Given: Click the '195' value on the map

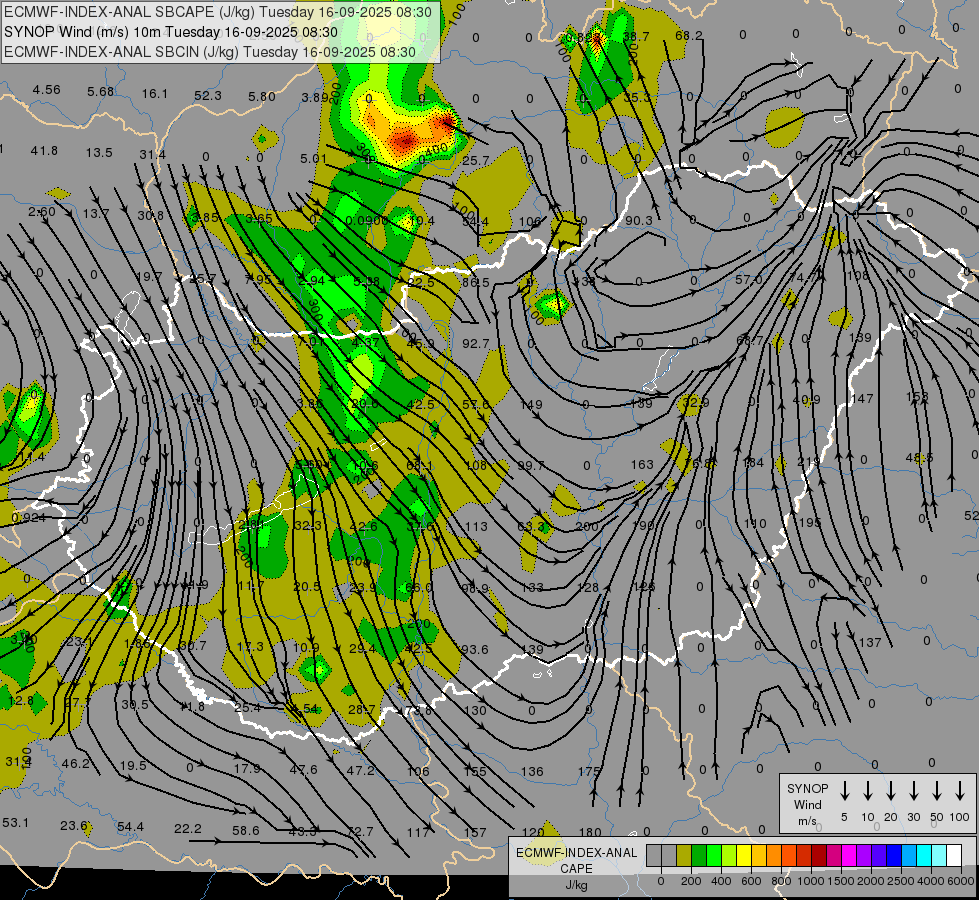Looking at the screenshot, I should pos(810,522).
